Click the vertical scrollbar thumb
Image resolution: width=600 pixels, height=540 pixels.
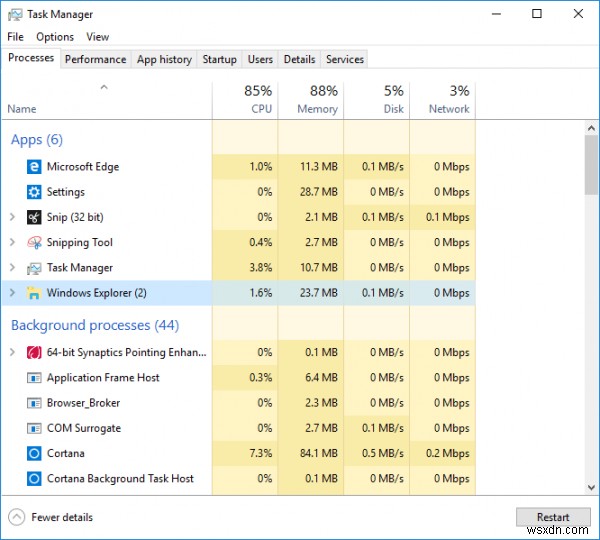591,165
